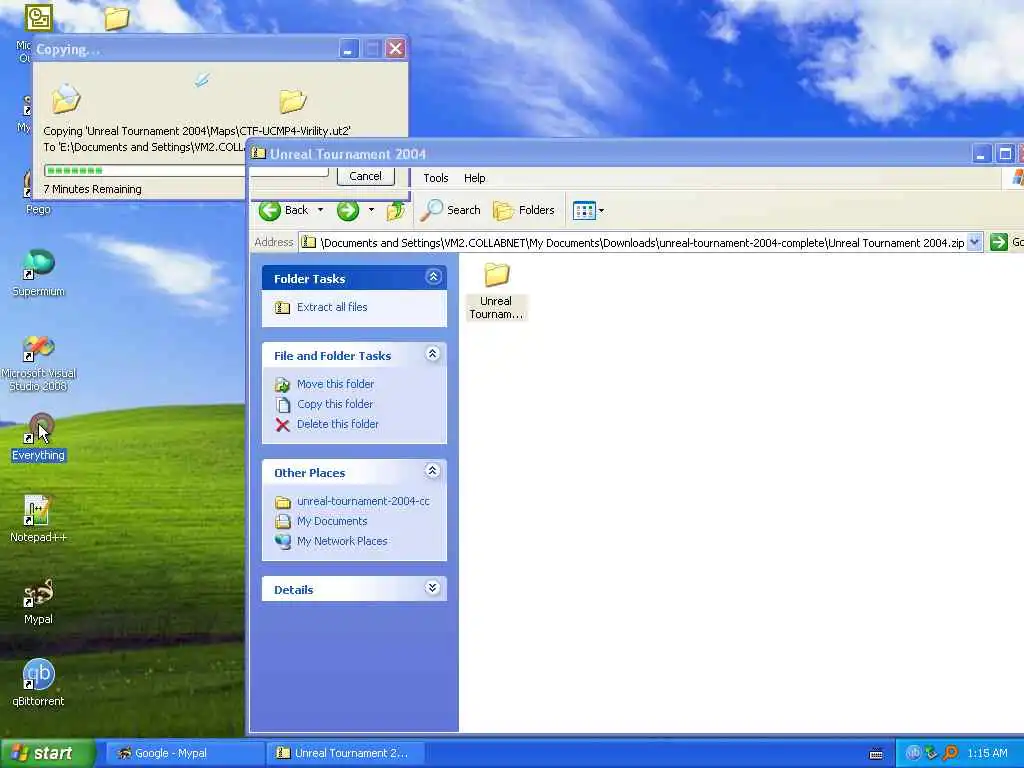Open the Tools menu
Image resolution: width=1024 pixels, height=768 pixels.
coord(436,178)
